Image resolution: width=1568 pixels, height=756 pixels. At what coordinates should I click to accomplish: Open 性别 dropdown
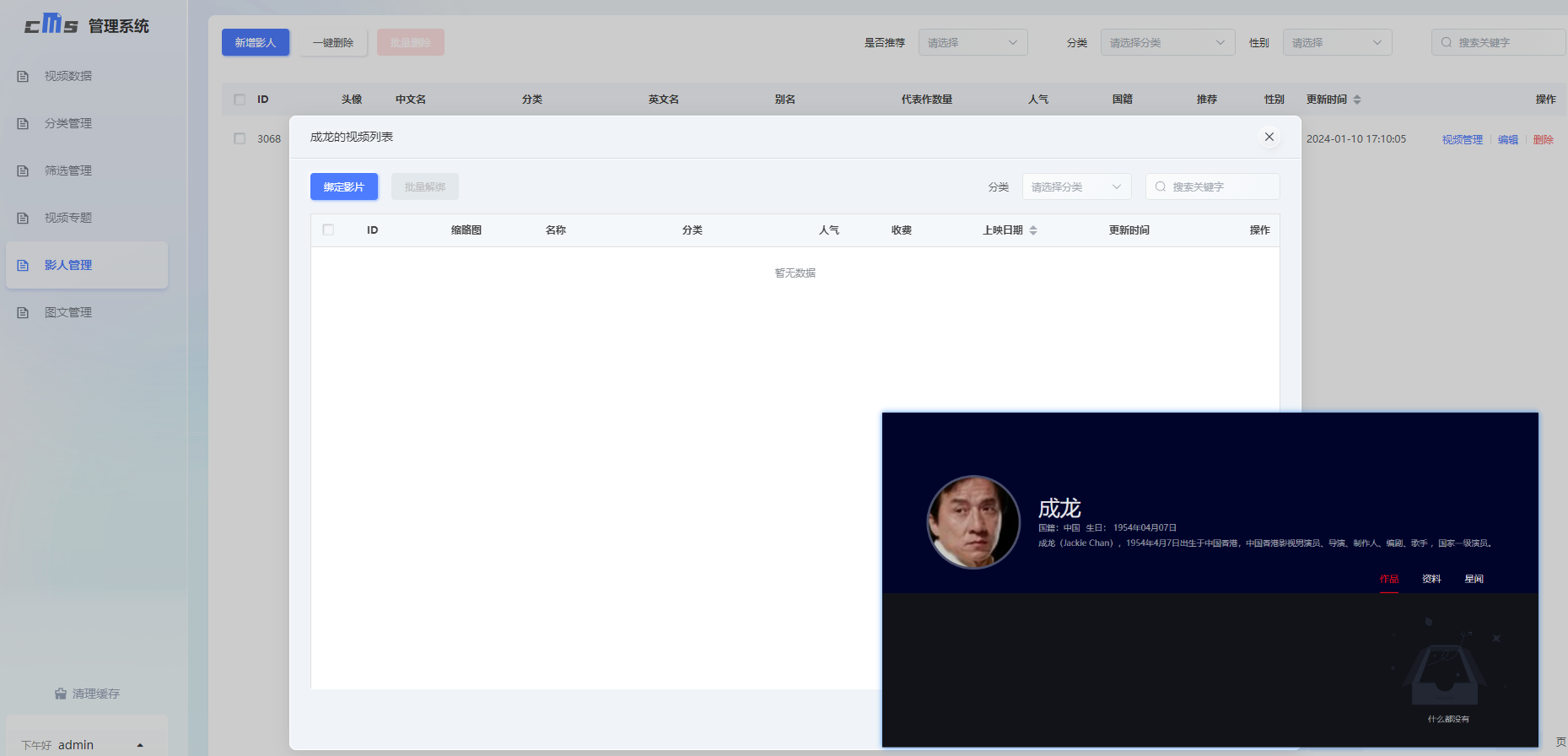[1337, 42]
